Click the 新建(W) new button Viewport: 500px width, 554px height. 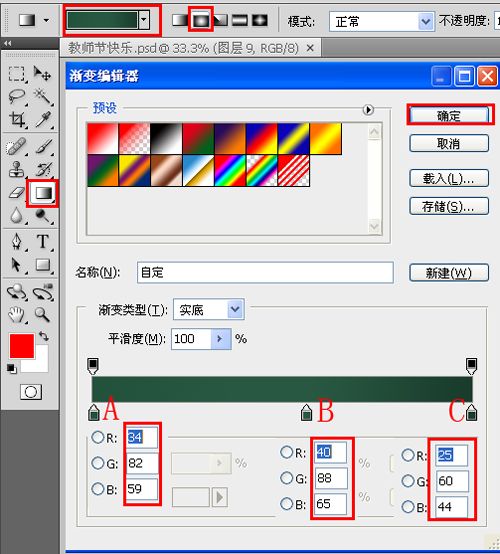point(449,273)
